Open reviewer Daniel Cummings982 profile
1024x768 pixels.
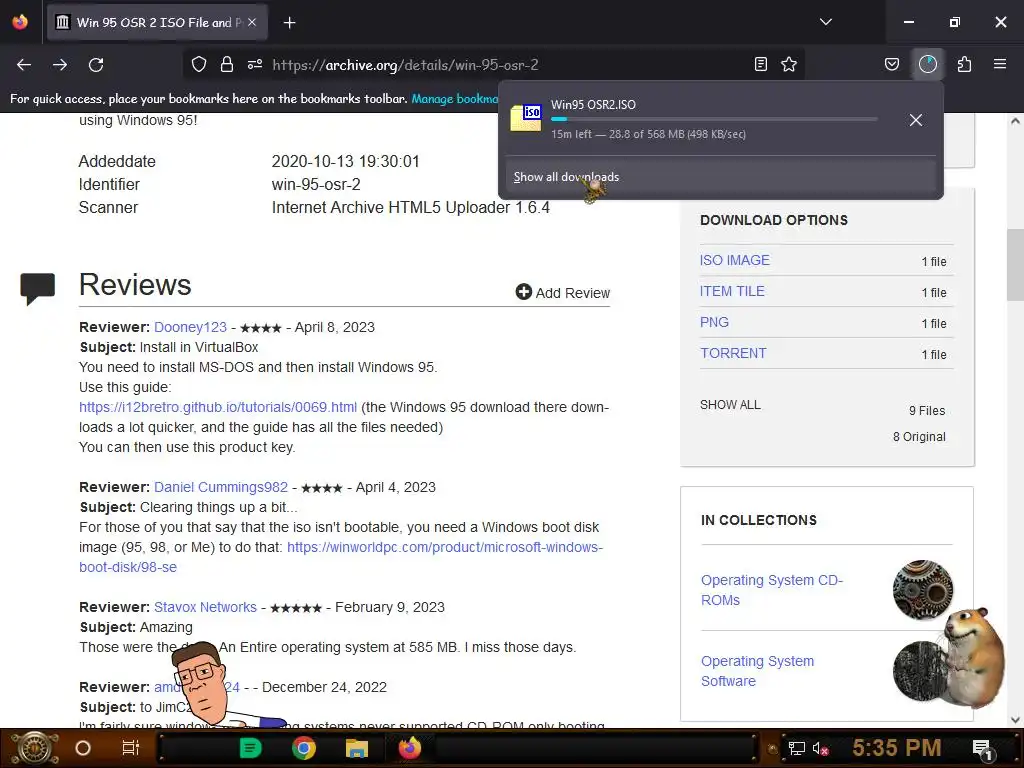(221, 487)
